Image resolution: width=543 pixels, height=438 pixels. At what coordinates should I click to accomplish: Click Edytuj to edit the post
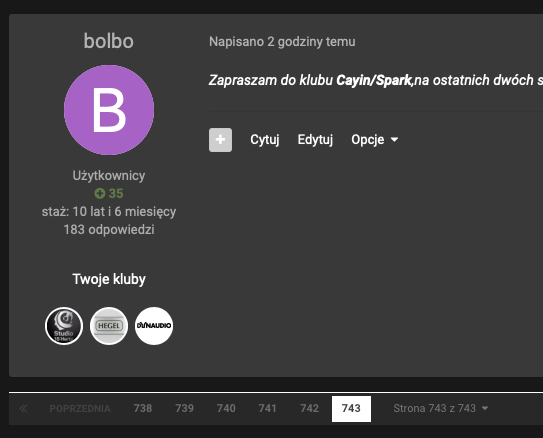[315, 140]
